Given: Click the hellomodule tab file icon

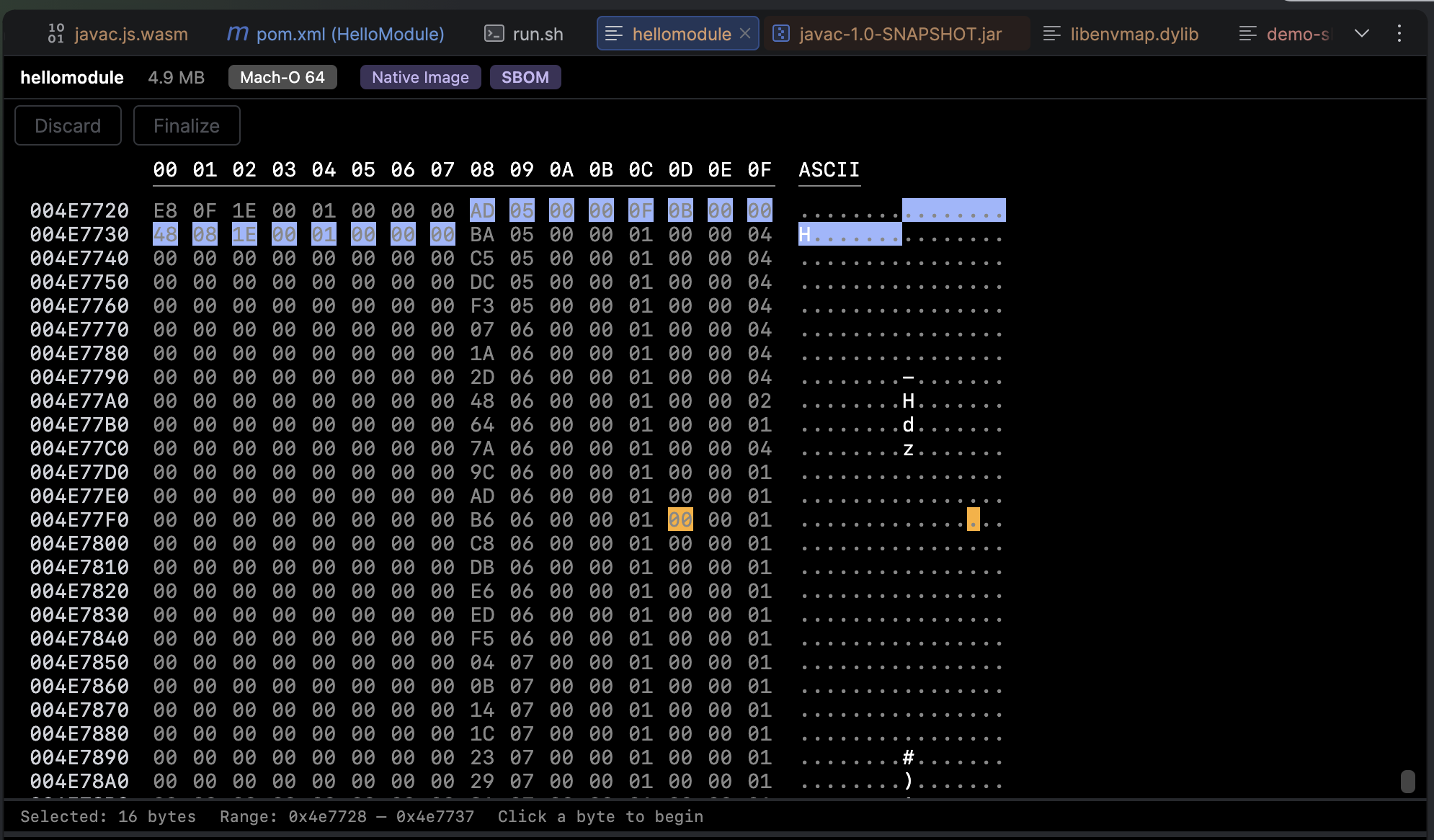Looking at the screenshot, I should tap(613, 33).
